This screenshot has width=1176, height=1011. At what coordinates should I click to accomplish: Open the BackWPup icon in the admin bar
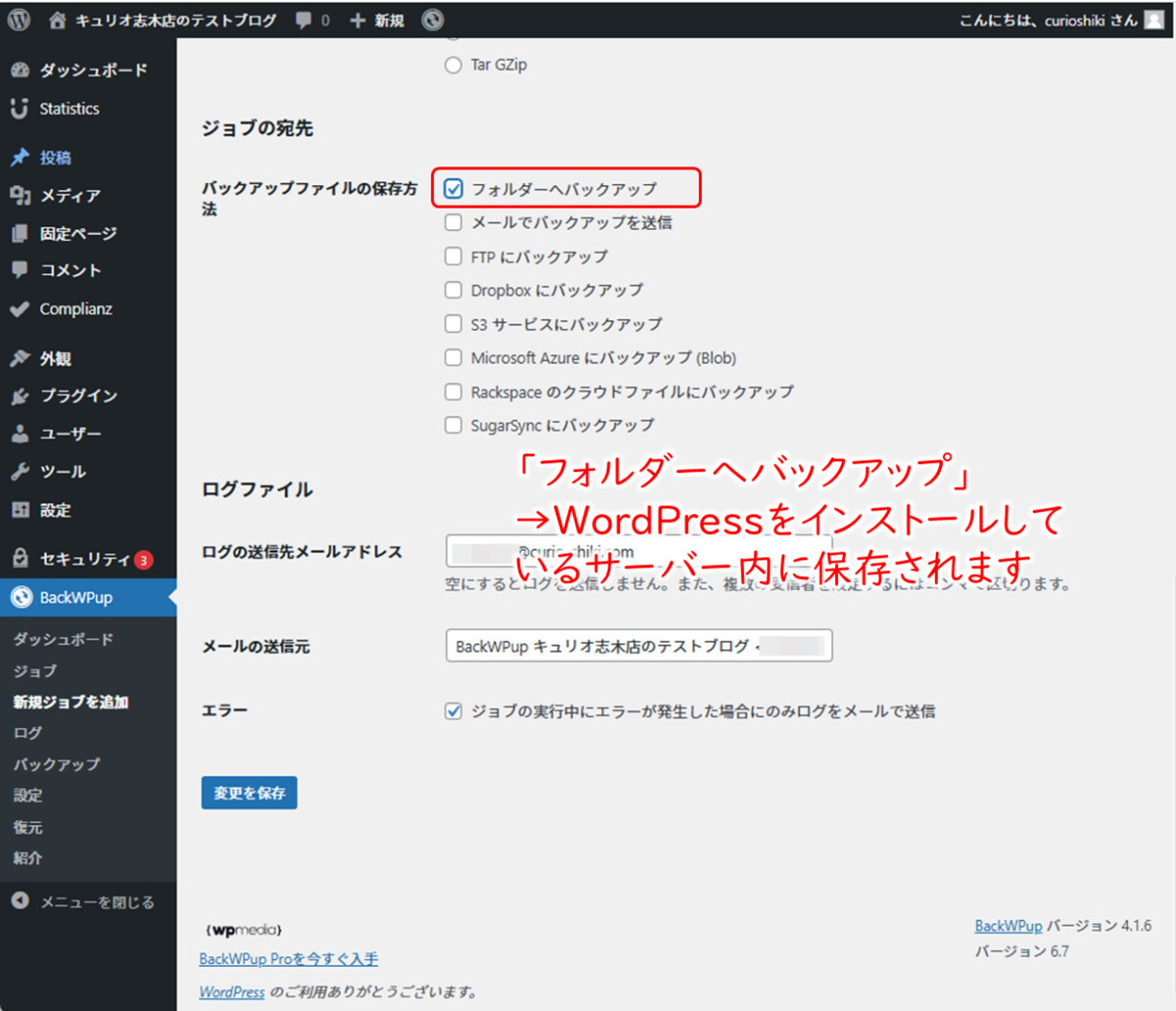tap(432, 20)
